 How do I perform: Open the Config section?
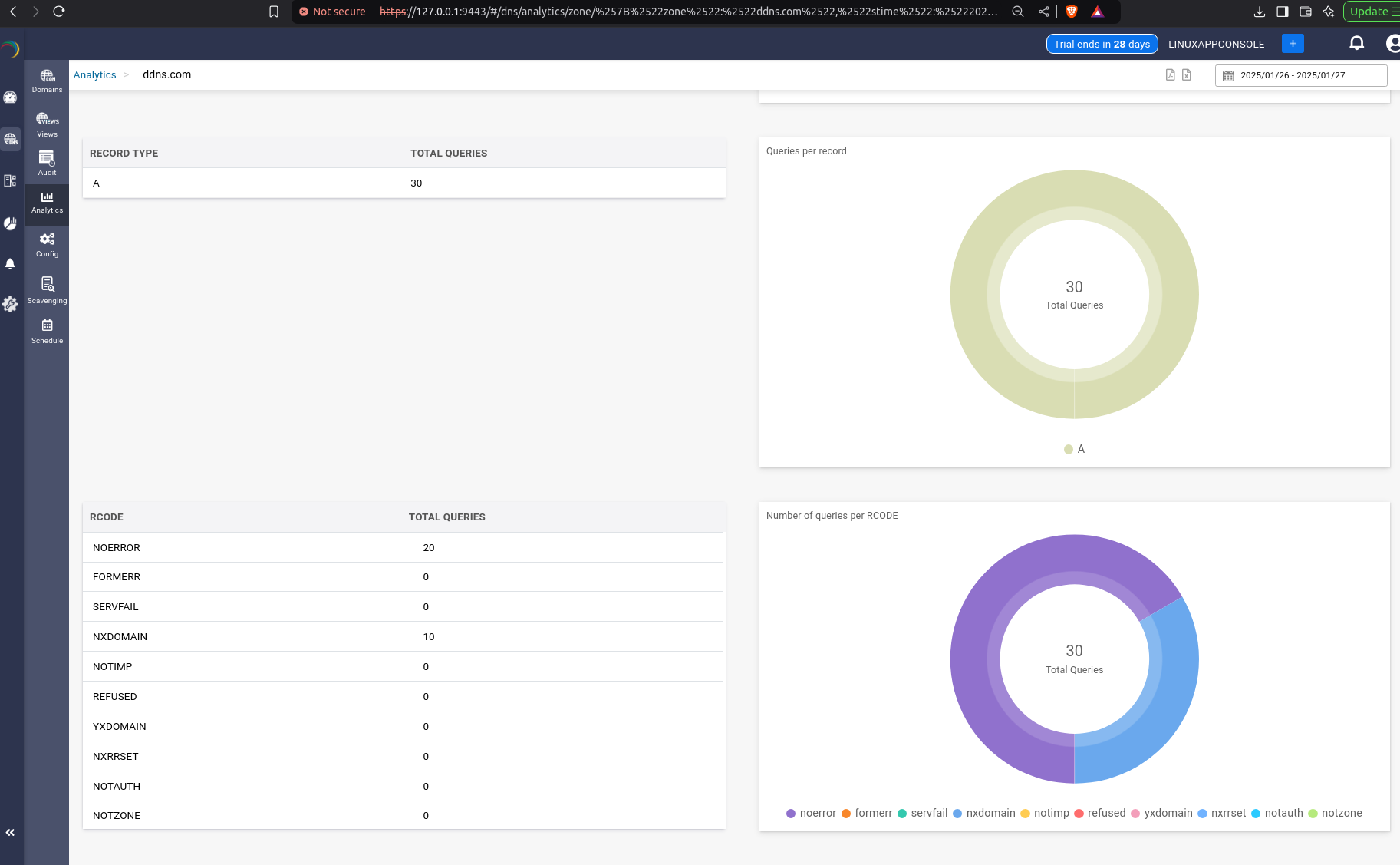(47, 244)
